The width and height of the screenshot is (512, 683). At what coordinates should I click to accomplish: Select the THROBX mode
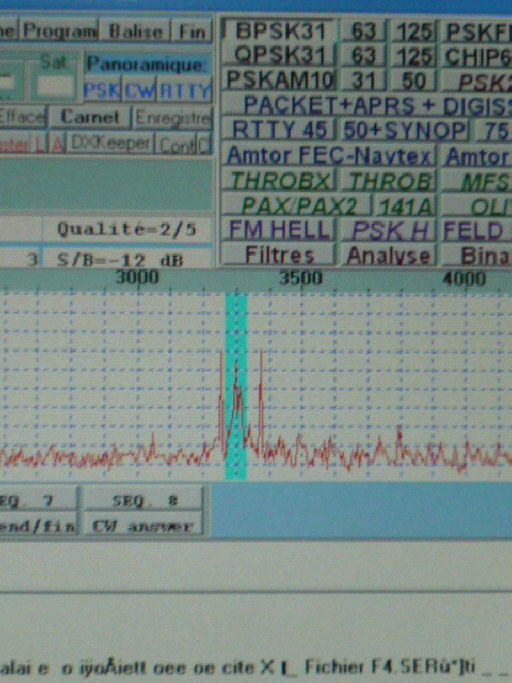[x=279, y=180]
